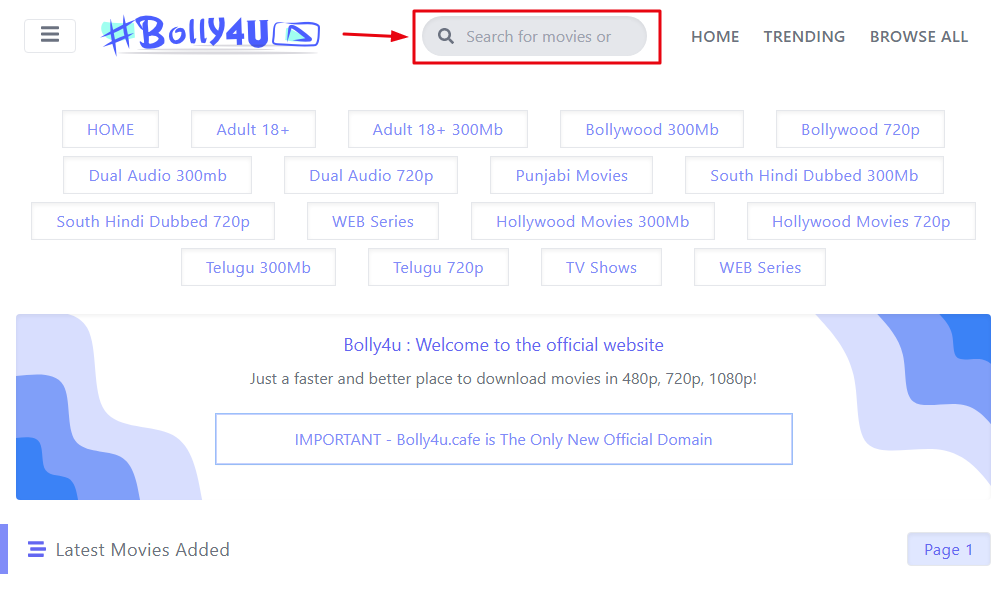996x598 pixels.
Task: Click the Bolly4u welcome heading link
Action: (x=503, y=345)
